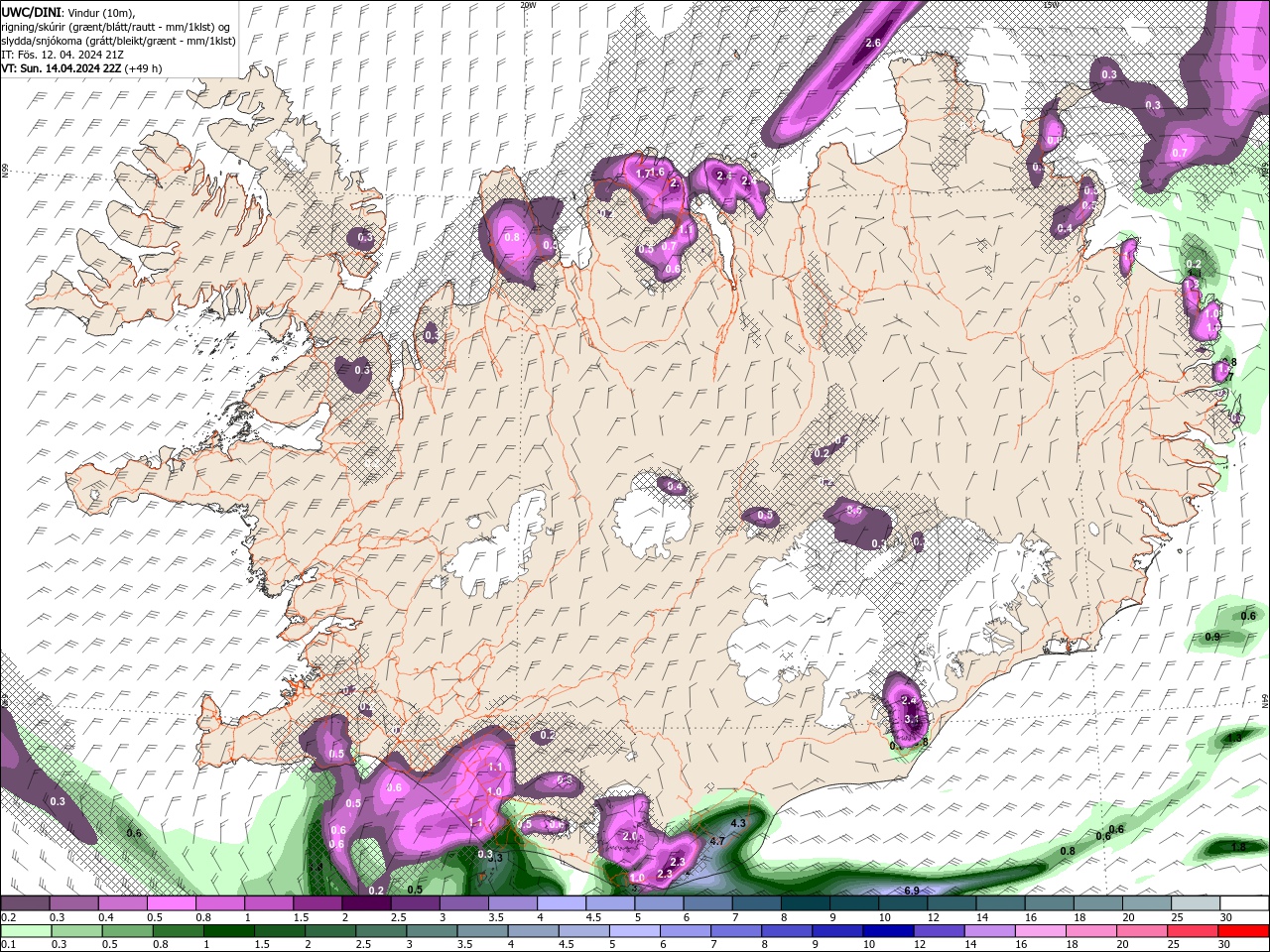Screen dimensions: 1270x952
Task: Select the white 30 swatch ending the upper snow scale
Action: click(x=1244, y=903)
